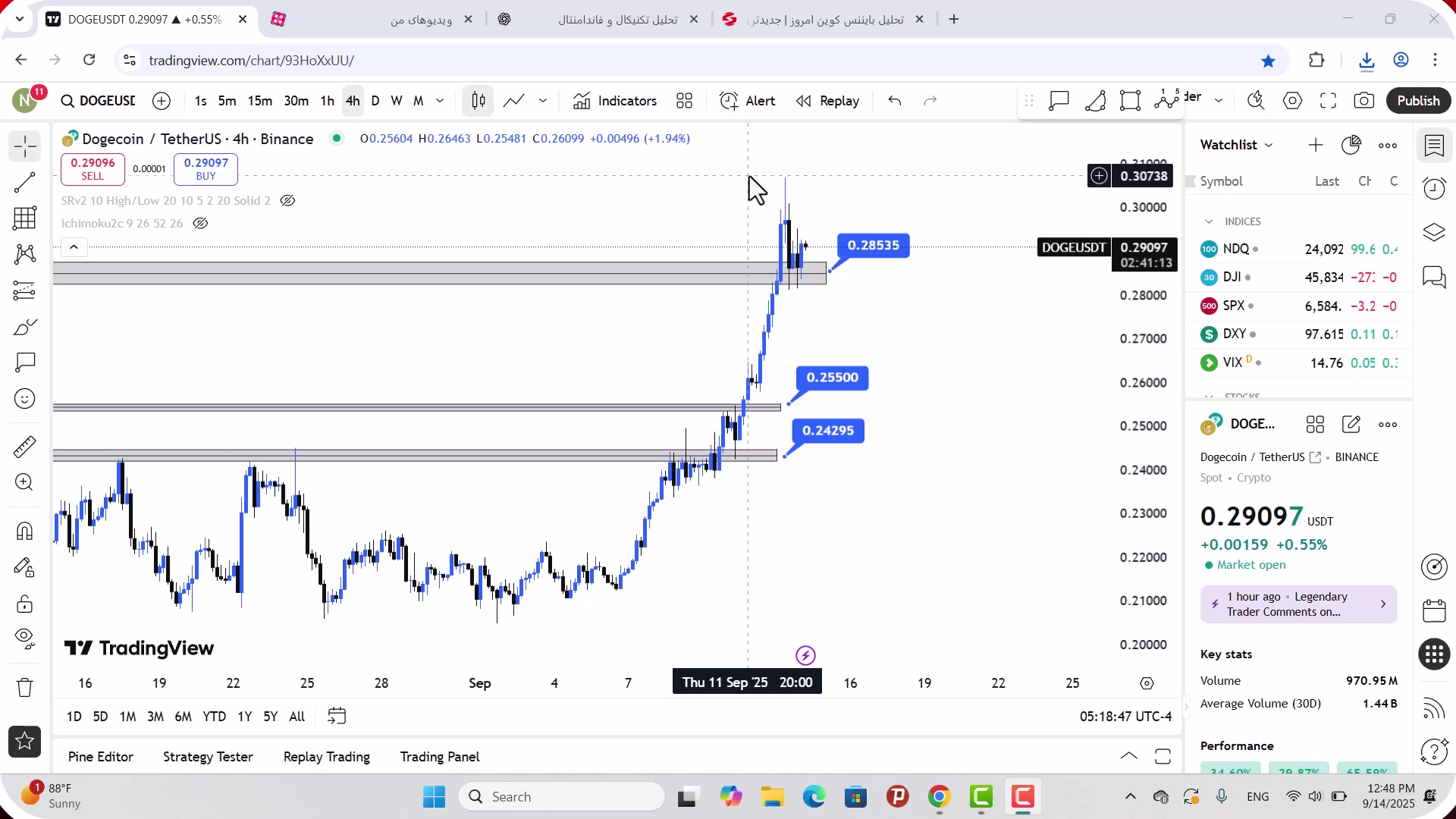Open the object tree layers panel
Image resolution: width=1456 pixels, height=819 pixels.
click(1434, 232)
